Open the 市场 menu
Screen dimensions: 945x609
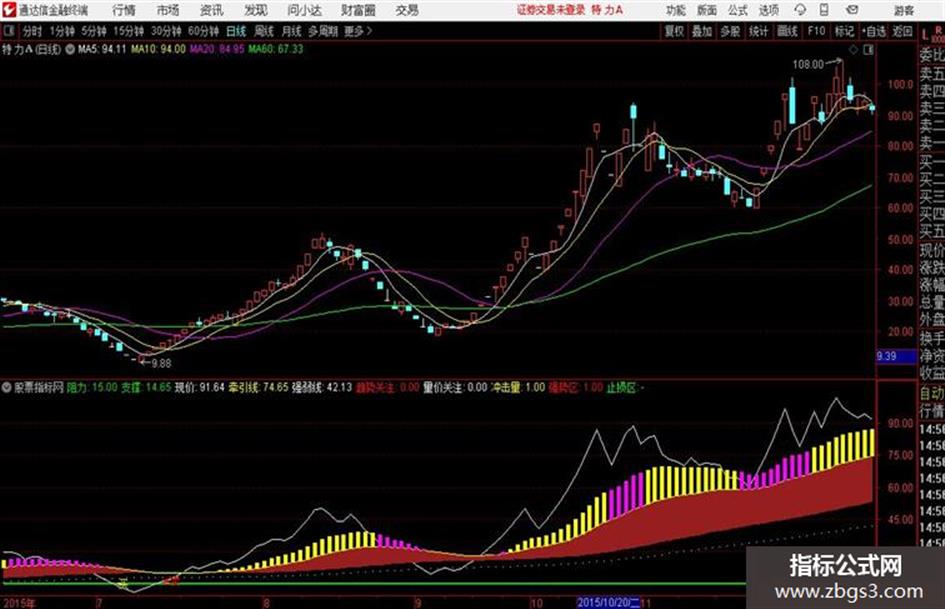[x=168, y=10]
